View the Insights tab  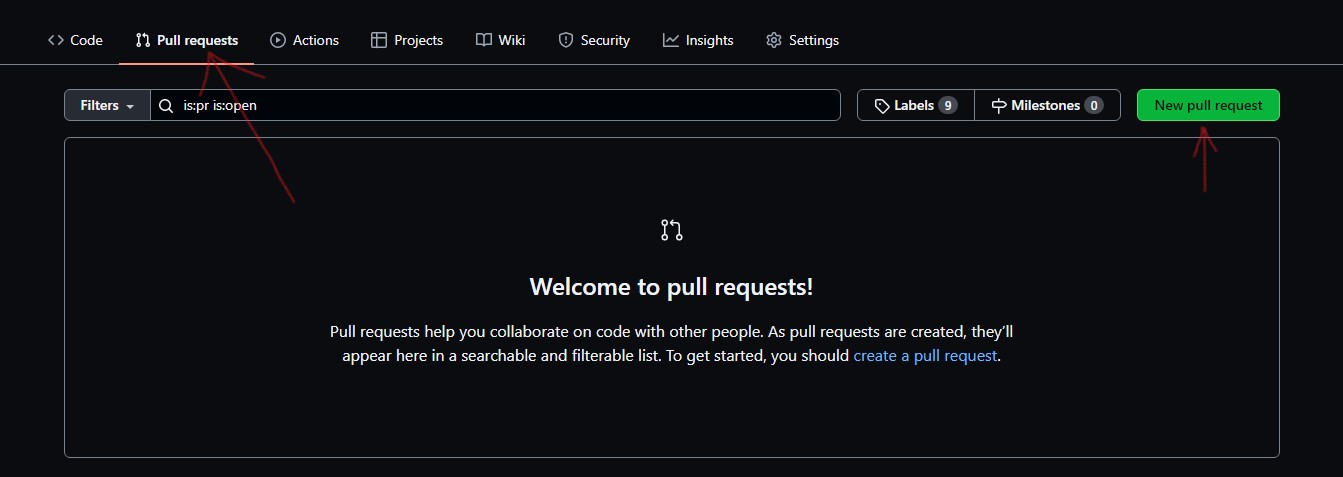[698, 40]
